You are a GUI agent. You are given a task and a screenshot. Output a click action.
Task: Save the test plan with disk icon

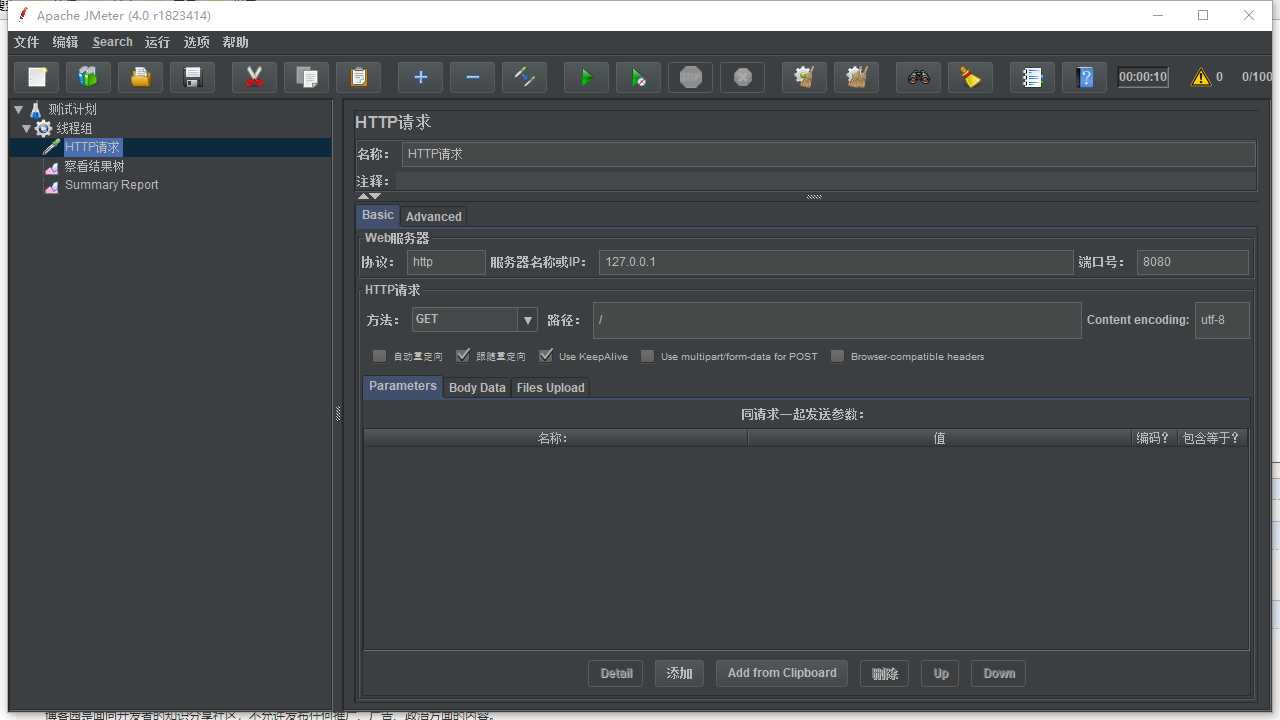click(193, 77)
